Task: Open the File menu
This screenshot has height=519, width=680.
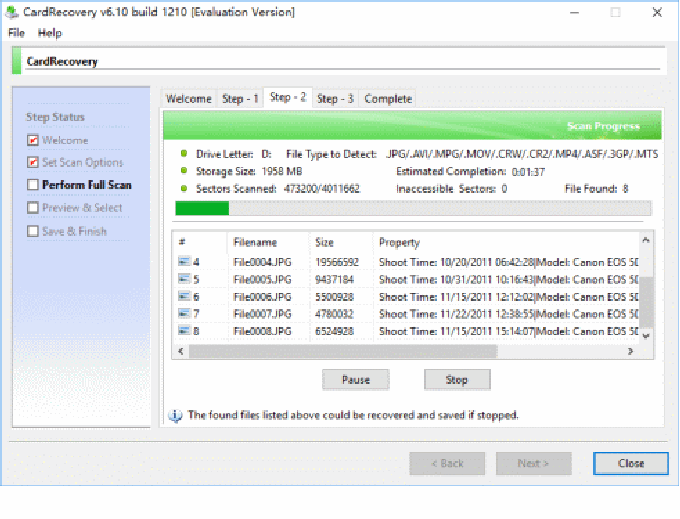Action: click(x=16, y=33)
